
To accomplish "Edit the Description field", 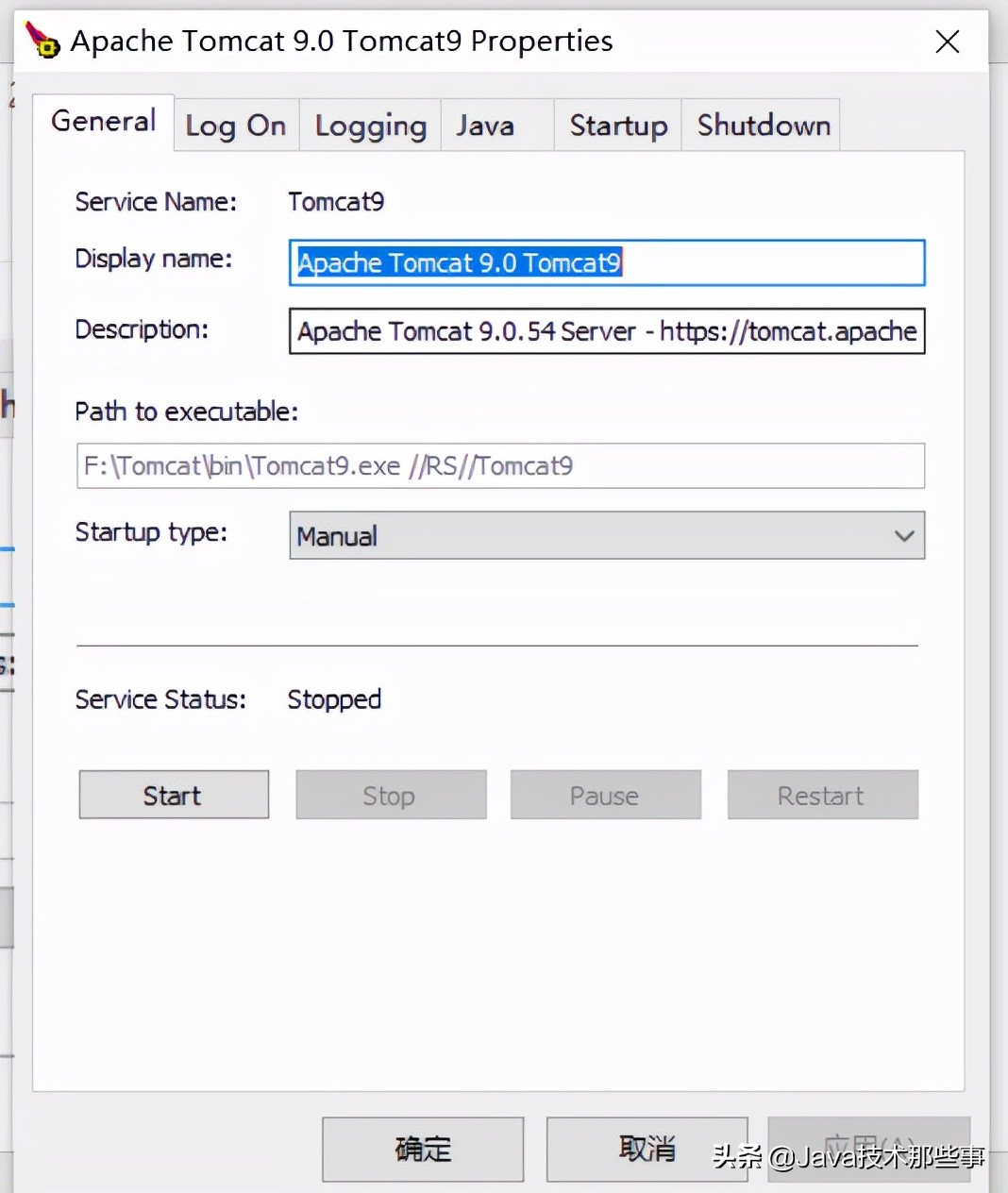I will [x=606, y=331].
